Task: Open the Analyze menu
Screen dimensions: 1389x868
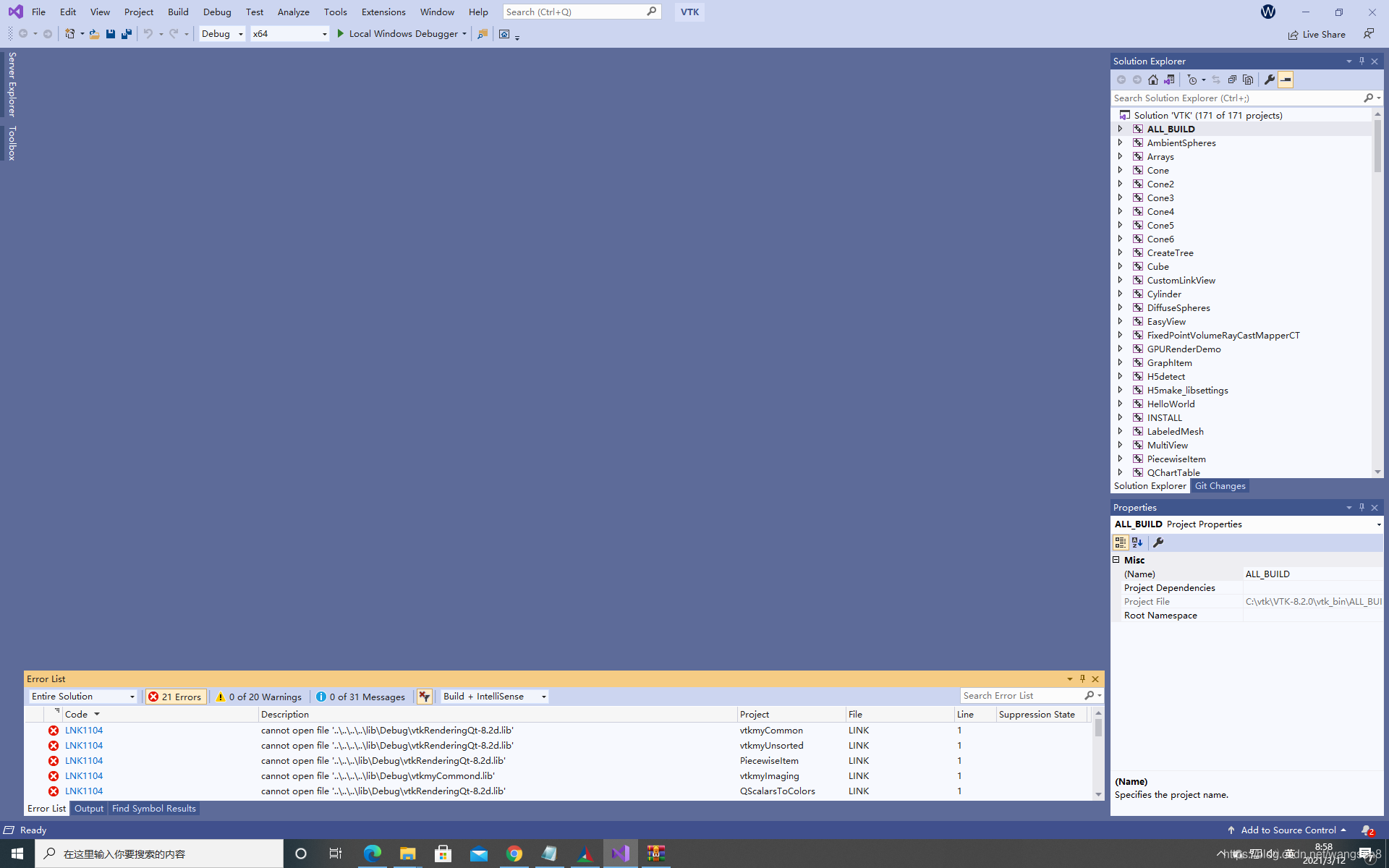Action: pyautogui.click(x=293, y=12)
